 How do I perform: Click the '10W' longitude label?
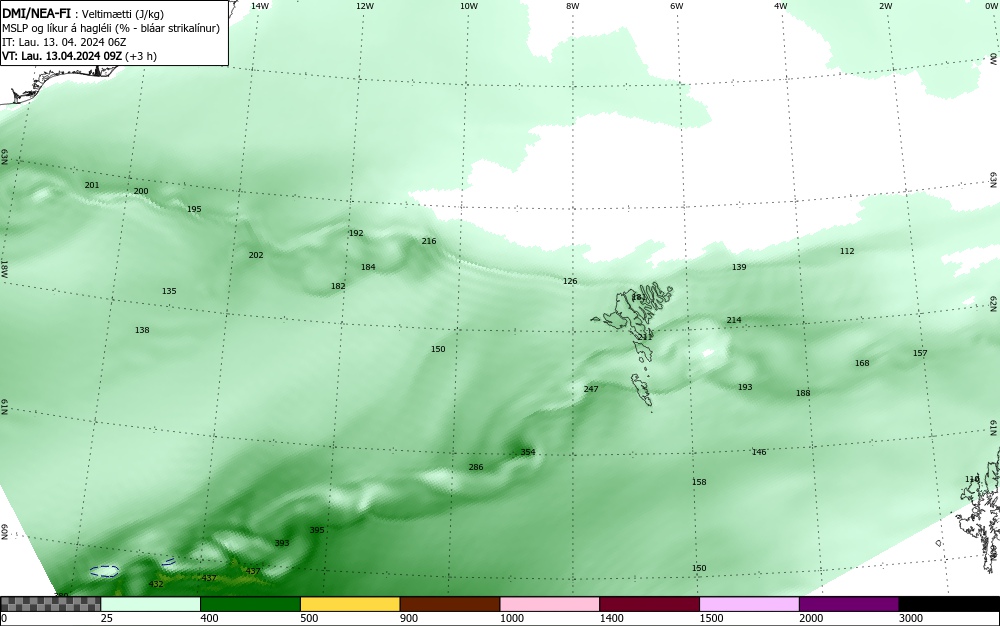pyautogui.click(x=469, y=6)
